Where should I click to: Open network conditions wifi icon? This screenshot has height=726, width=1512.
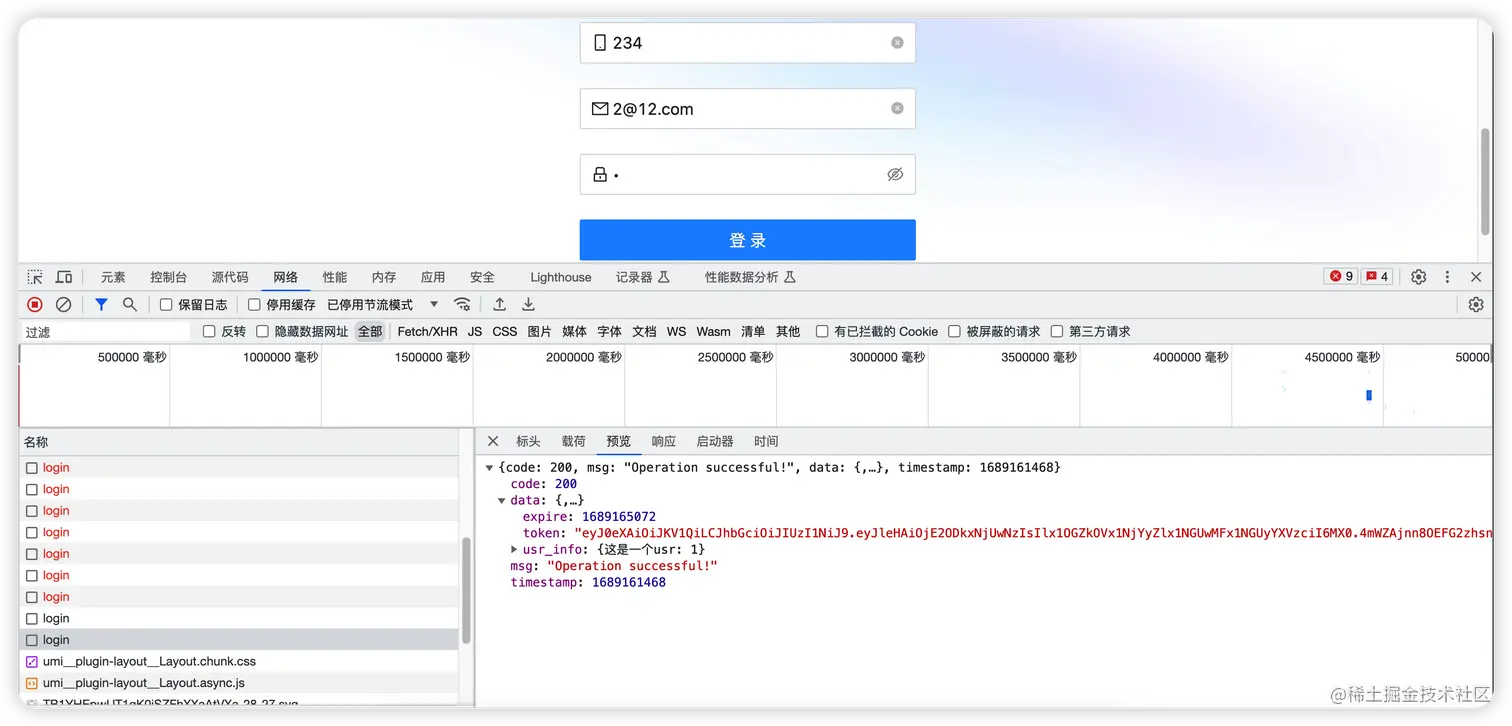tap(462, 304)
